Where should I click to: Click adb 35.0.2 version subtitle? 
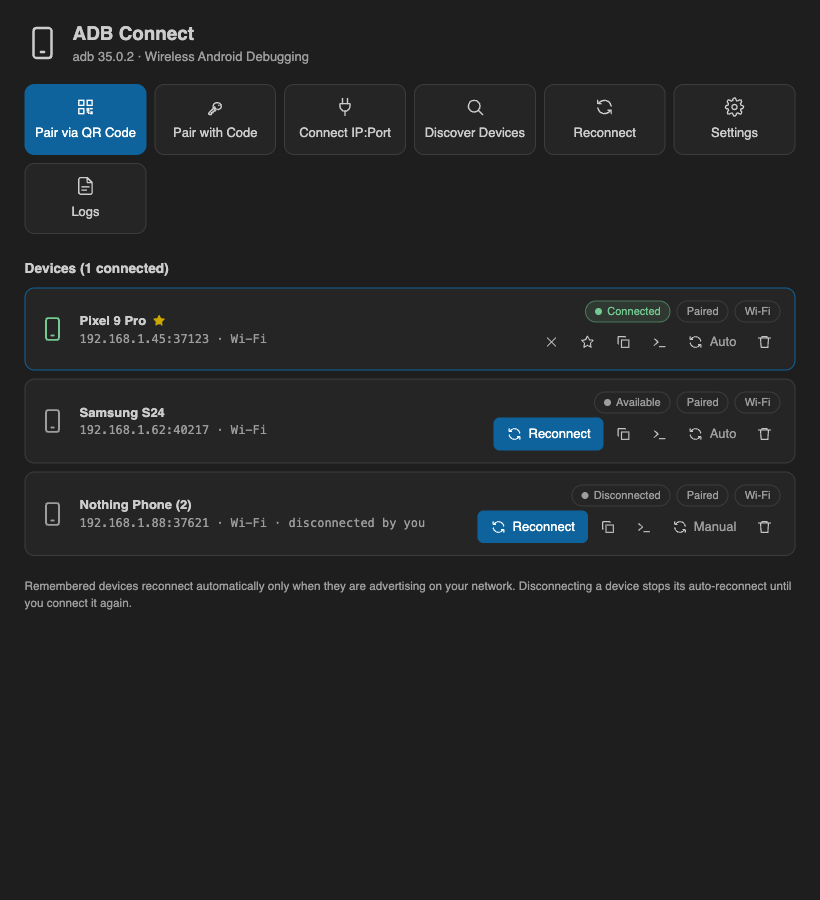[x=191, y=57]
